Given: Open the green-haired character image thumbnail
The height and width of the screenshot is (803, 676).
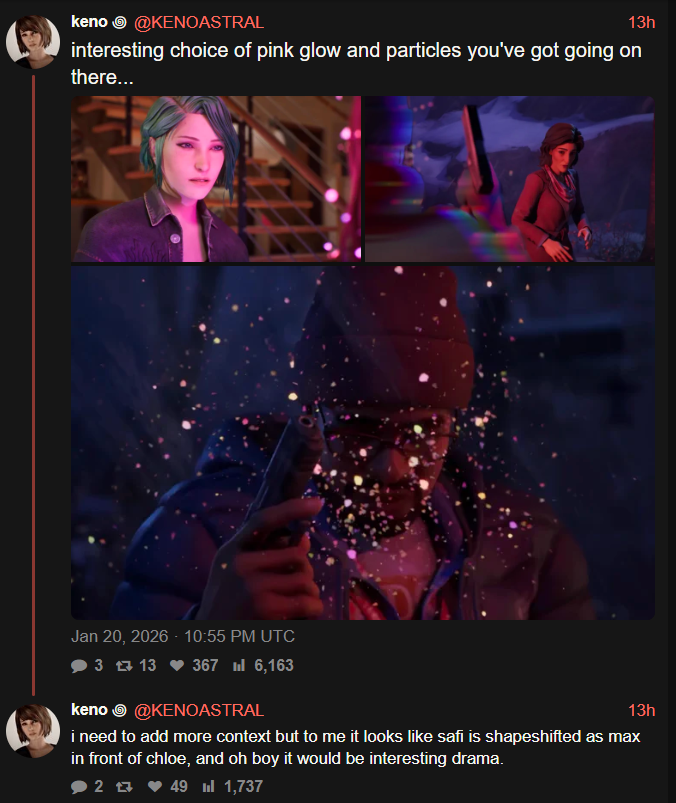Looking at the screenshot, I should (x=216, y=179).
